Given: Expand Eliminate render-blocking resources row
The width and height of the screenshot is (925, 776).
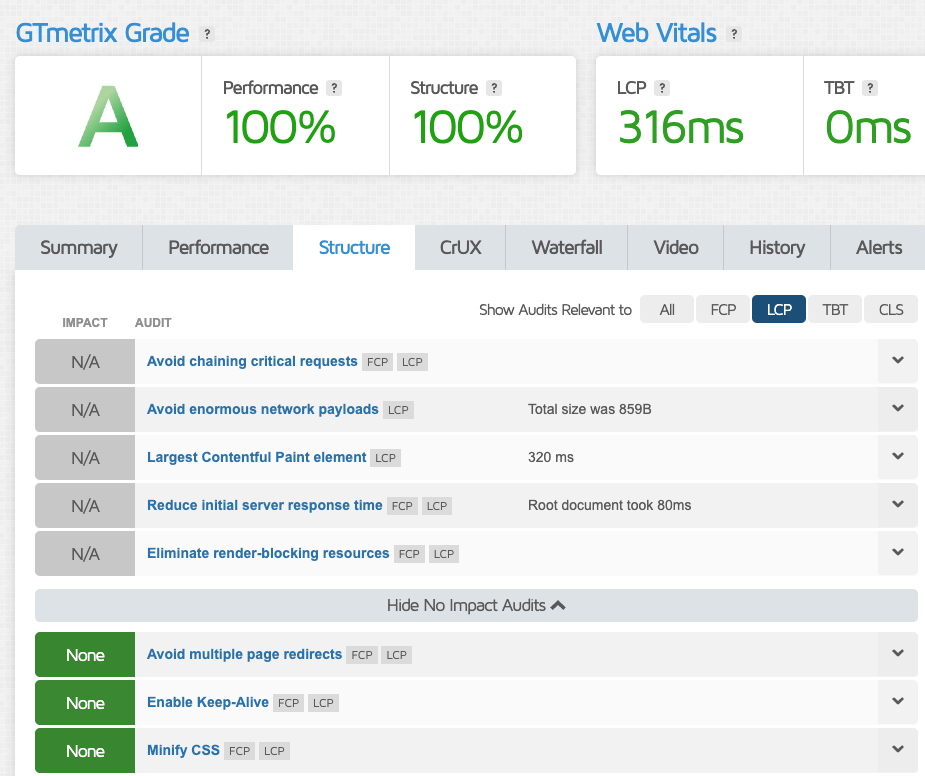Looking at the screenshot, I should [x=898, y=552].
